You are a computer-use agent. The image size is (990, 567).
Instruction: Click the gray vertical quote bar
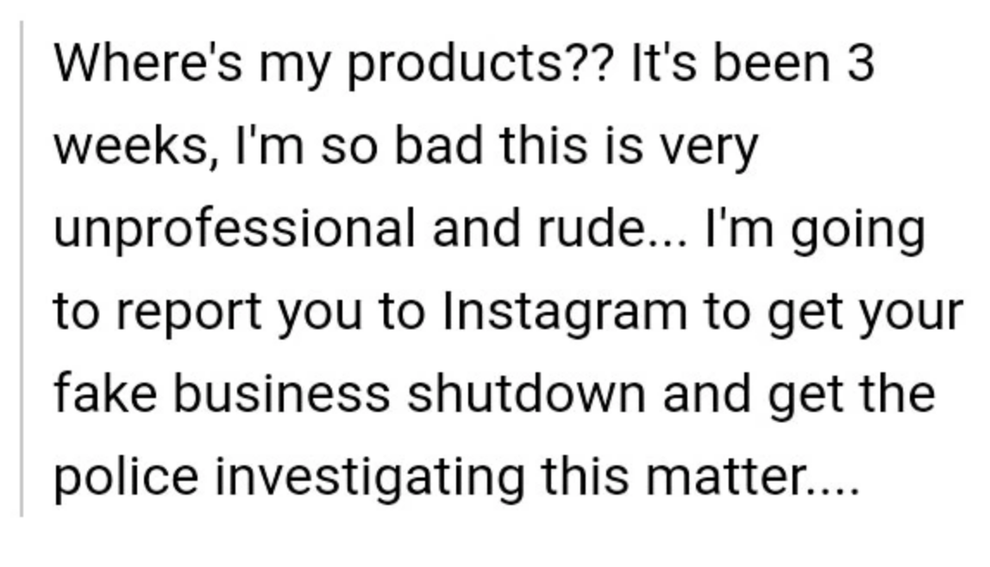point(22,270)
